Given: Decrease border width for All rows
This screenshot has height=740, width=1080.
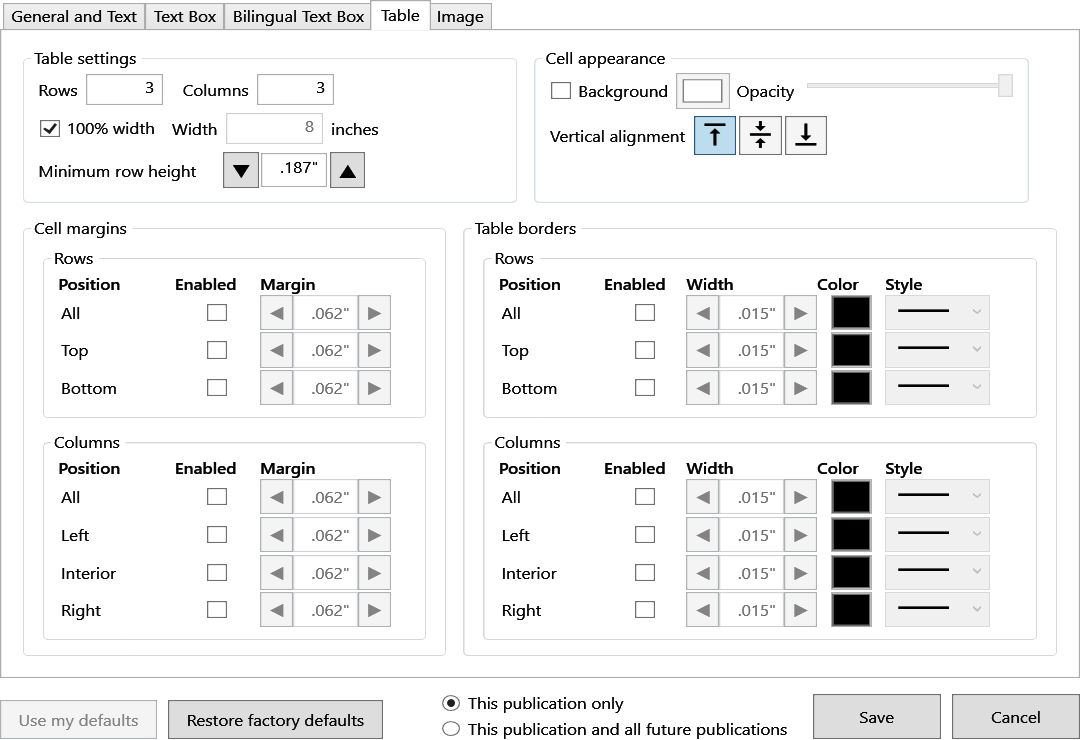Looking at the screenshot, I should 703,314.
